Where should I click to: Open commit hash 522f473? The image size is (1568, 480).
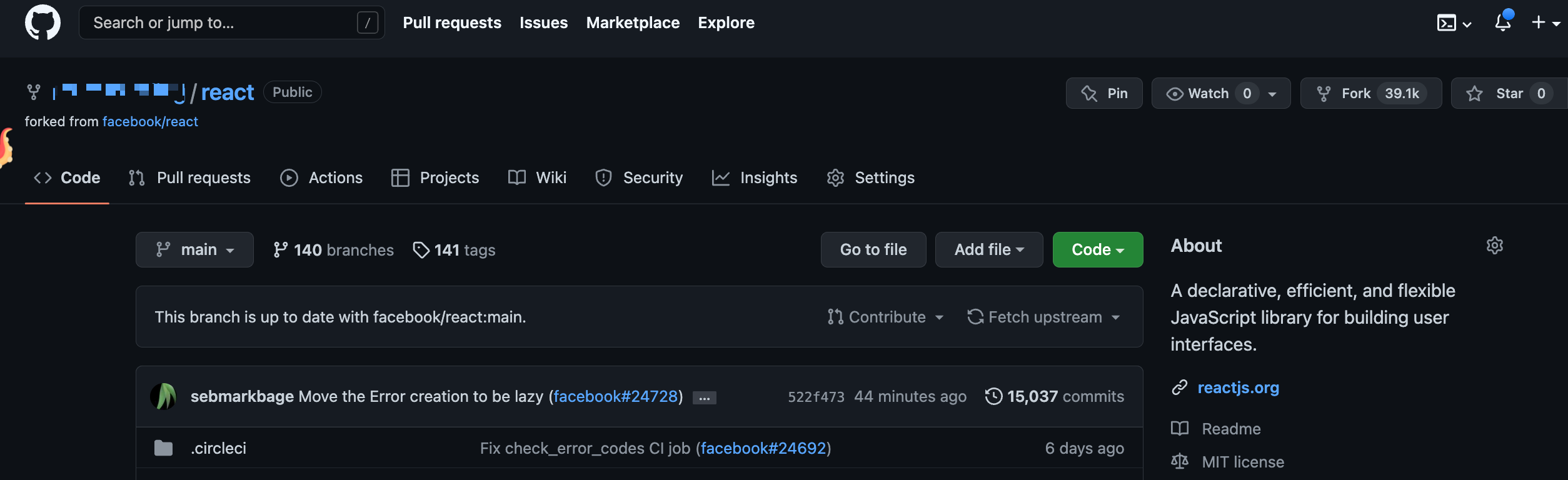pyautogui.click(x=816, y=397)
